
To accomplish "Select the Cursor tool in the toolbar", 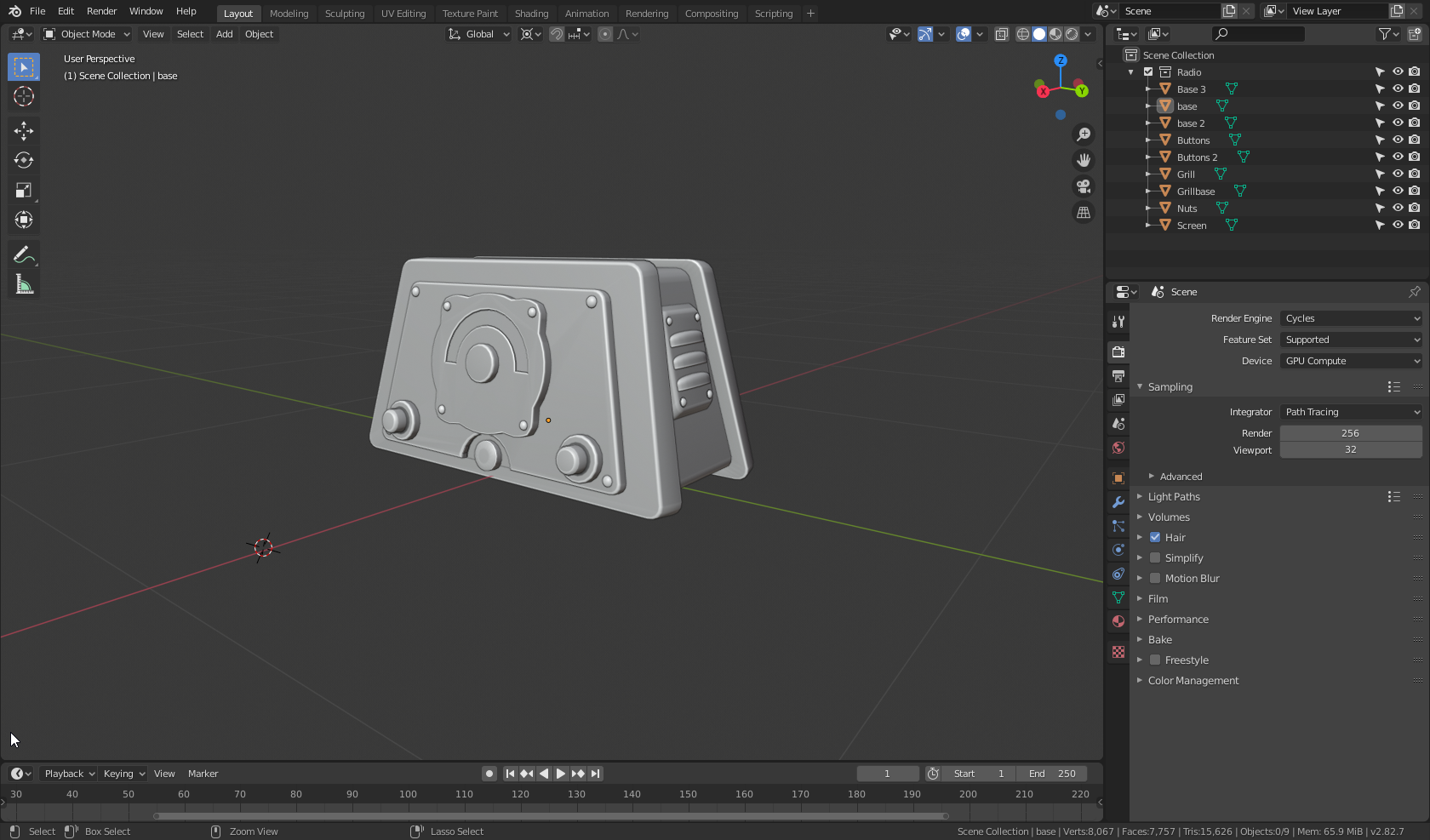I will click(24, 96).
